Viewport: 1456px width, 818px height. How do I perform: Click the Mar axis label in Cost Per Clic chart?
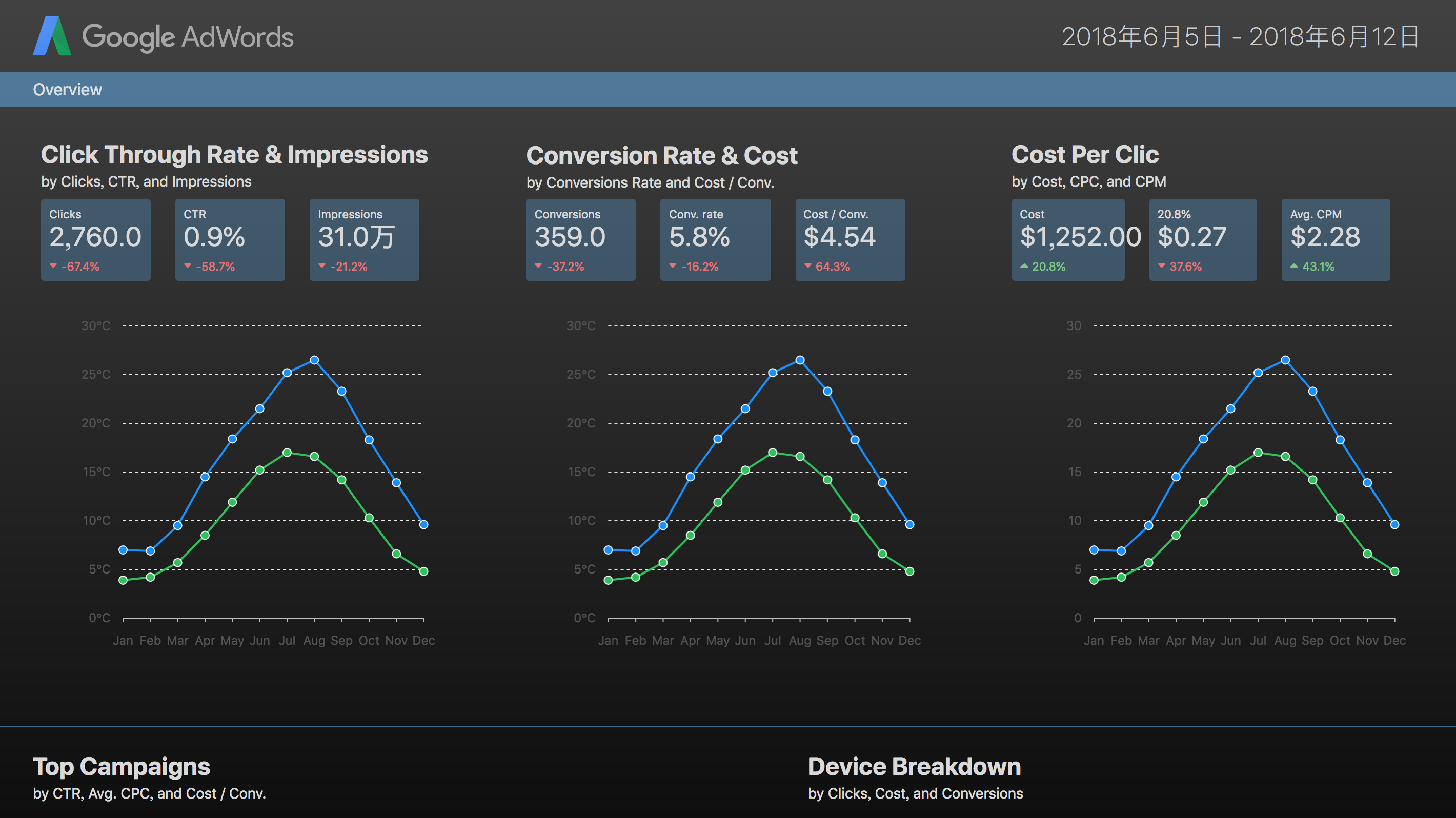[1148, 641]
